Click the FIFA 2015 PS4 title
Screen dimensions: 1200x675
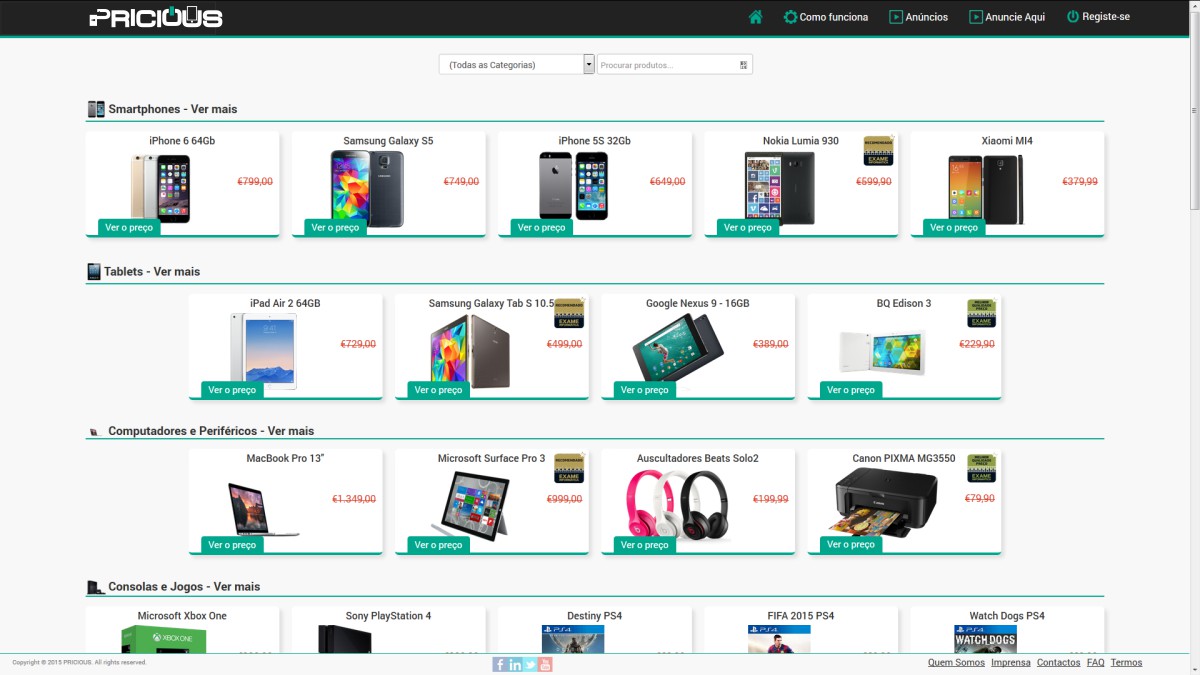(x=801, y=616)
